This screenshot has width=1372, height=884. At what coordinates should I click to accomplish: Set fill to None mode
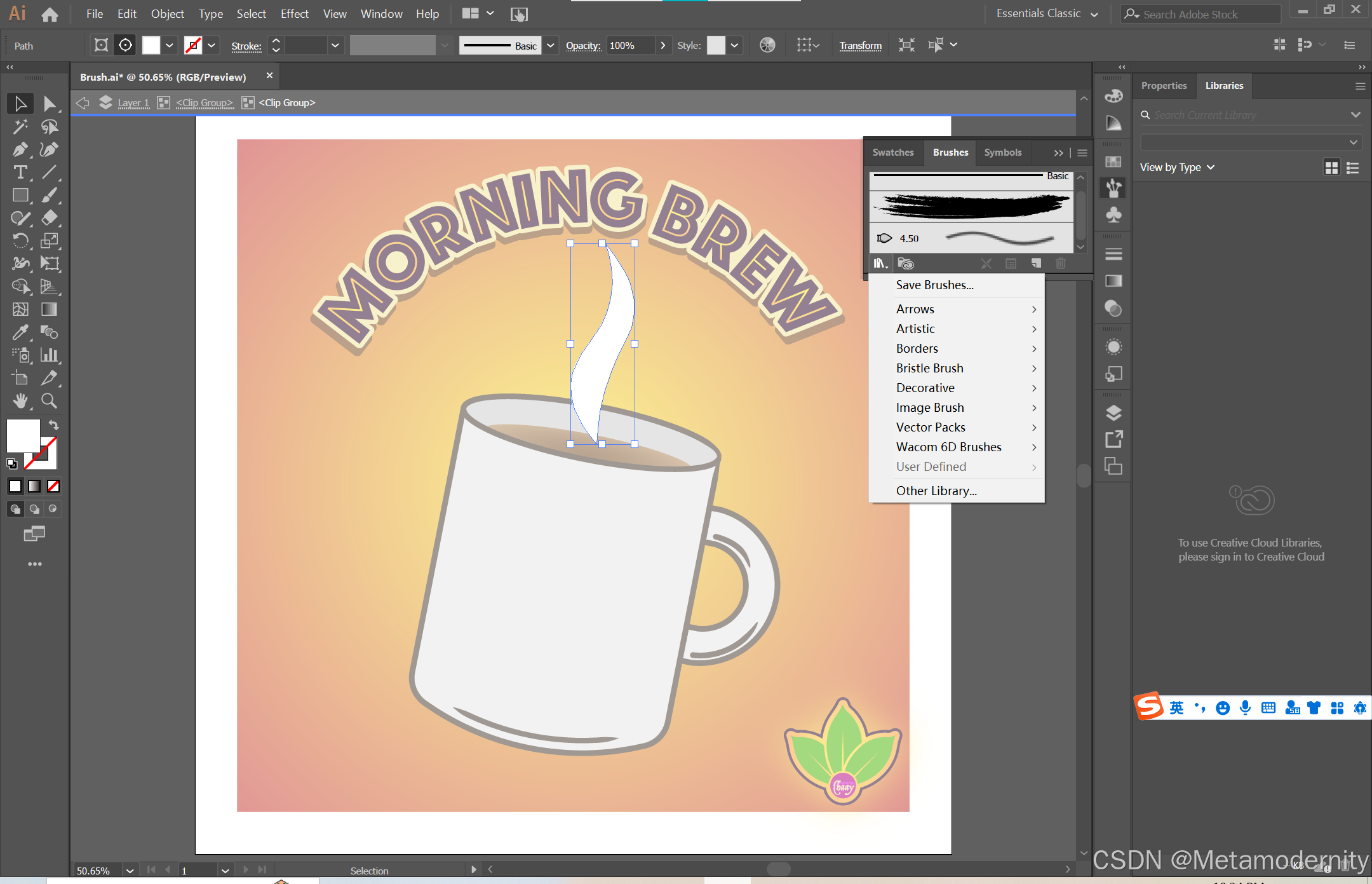point(53,486)
